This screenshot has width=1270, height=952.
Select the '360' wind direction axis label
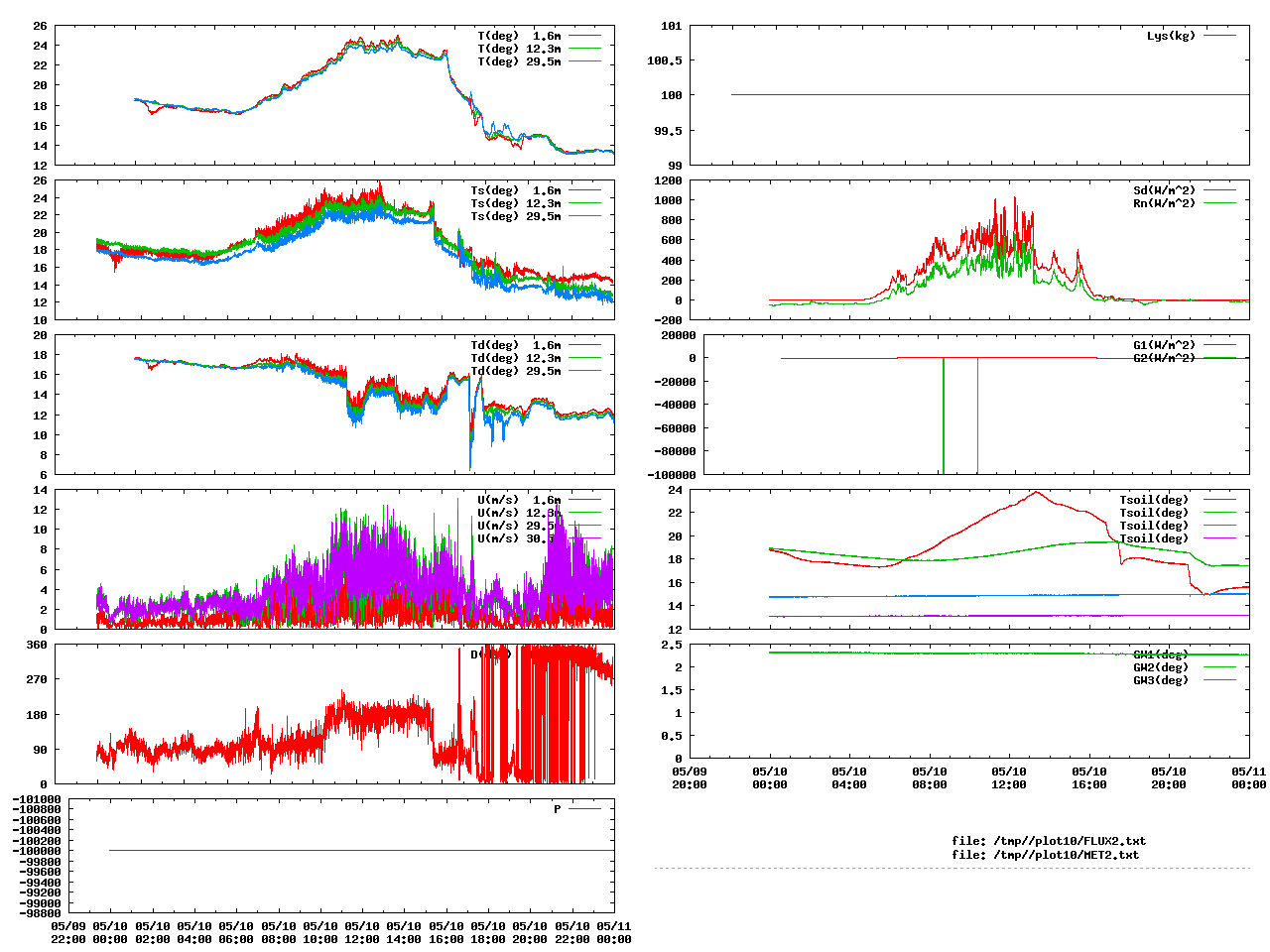click(x=37, y=645)
